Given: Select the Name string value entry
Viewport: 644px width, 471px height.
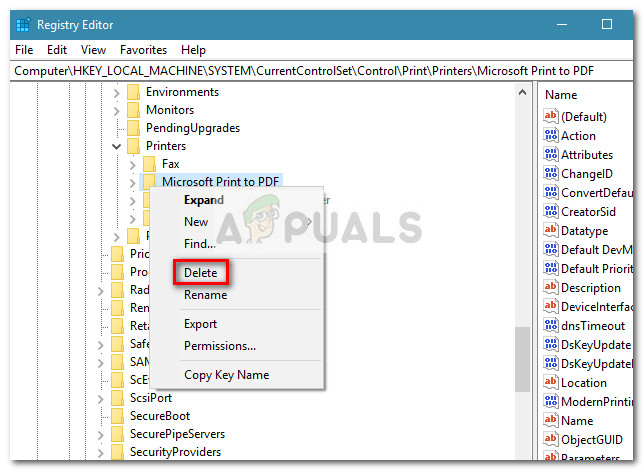Looking at the screenshot, I should click(x=577, y=420).
